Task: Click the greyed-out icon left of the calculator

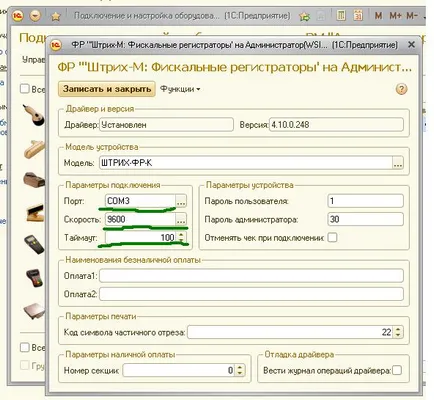Action: pyautogui.click(x=321, y=16)
